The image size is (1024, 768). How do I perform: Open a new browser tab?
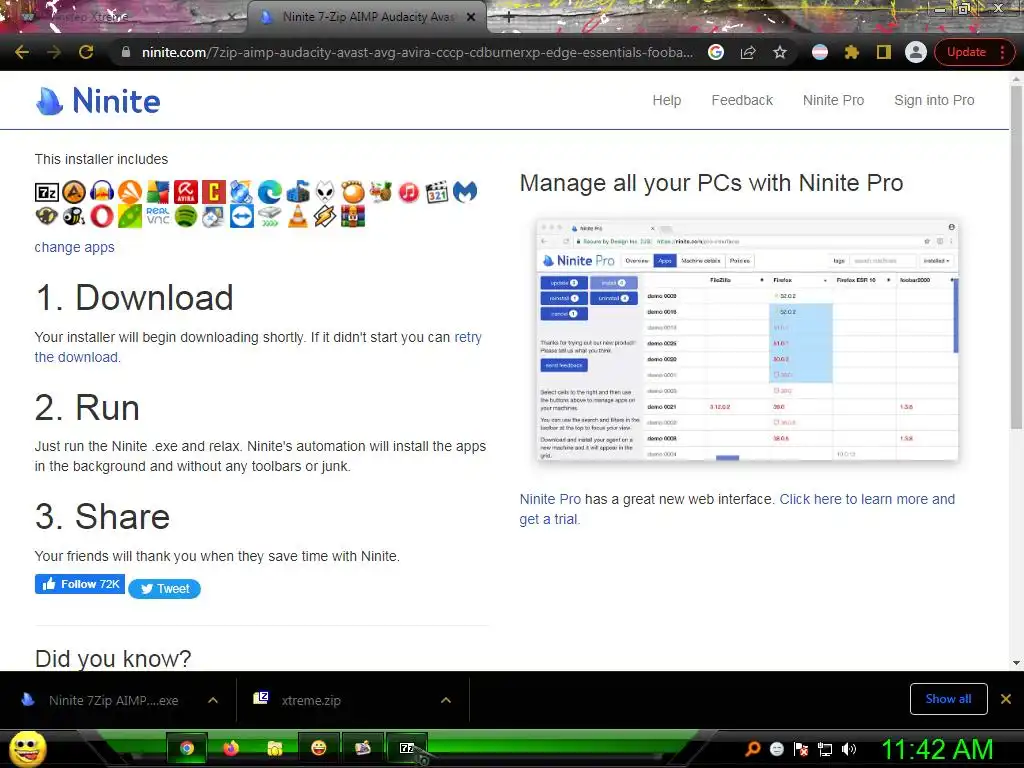tap(509, 17)
